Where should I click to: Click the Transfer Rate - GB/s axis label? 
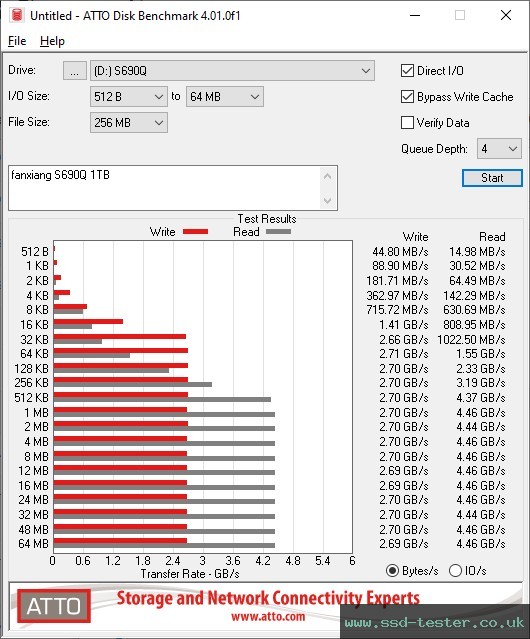pyautogui.click(x=190, y=574)
